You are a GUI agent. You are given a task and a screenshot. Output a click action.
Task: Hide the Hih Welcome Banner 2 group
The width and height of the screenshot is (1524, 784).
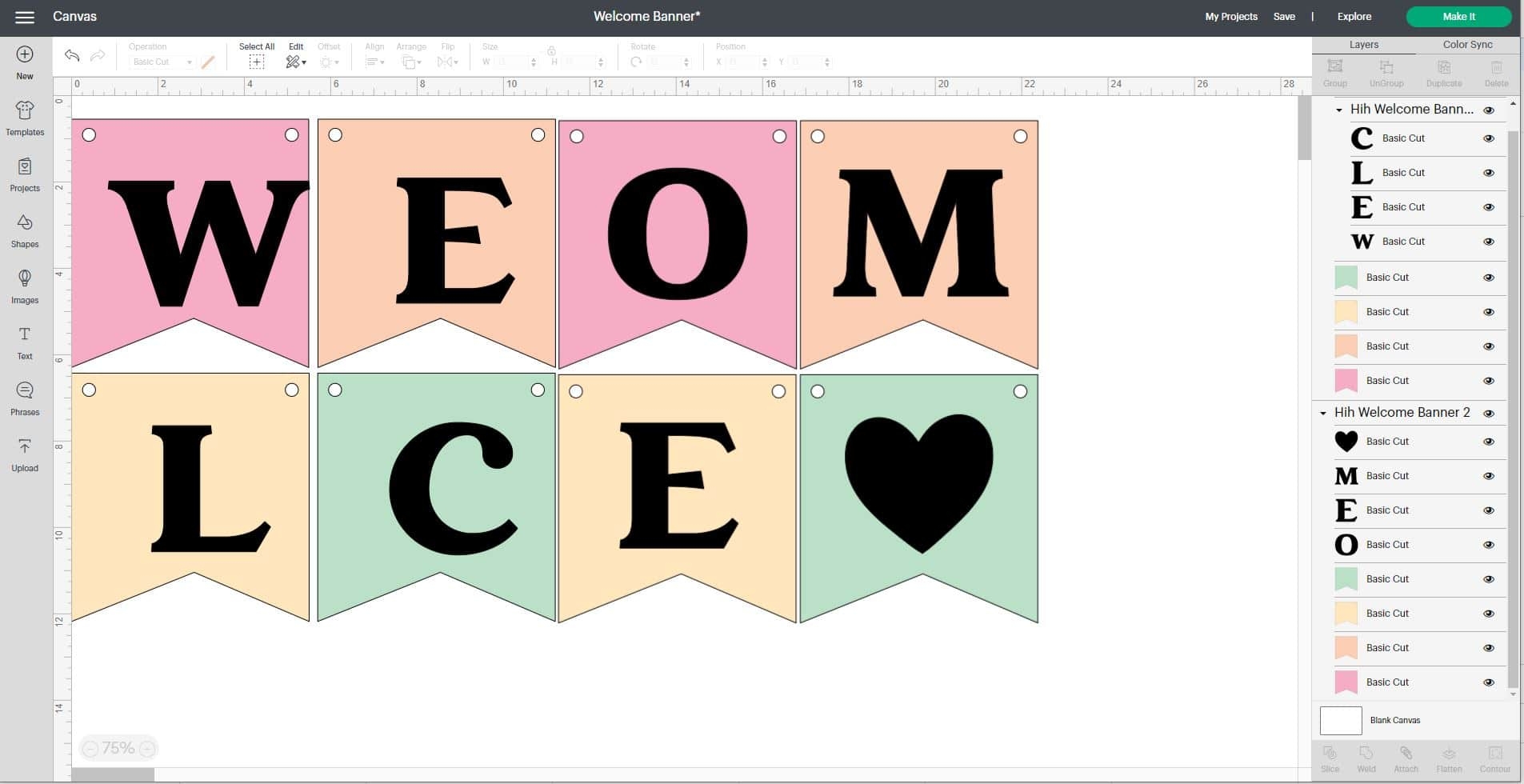click(1489, 414)
